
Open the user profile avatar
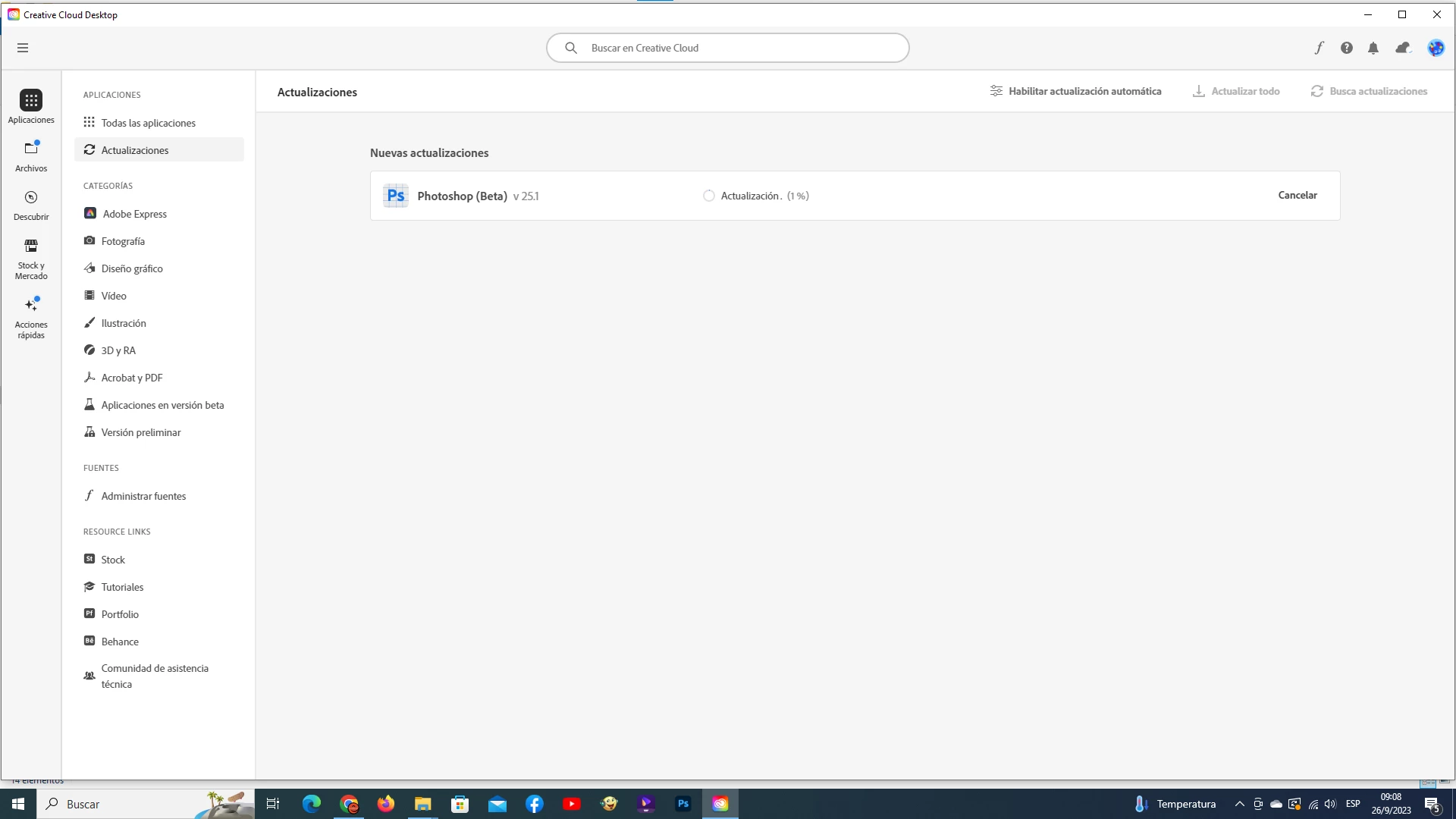[x=1436, y=48]
